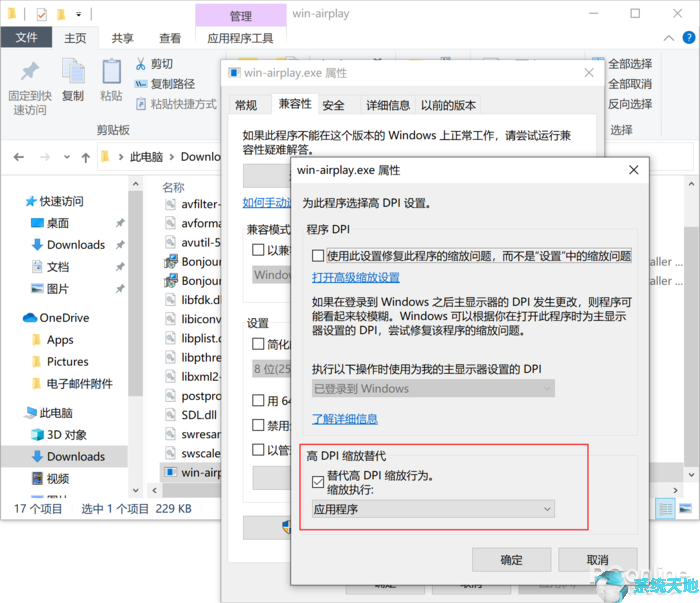
Task: Go back with the Explorer back arrow
Action: point(19,157)
